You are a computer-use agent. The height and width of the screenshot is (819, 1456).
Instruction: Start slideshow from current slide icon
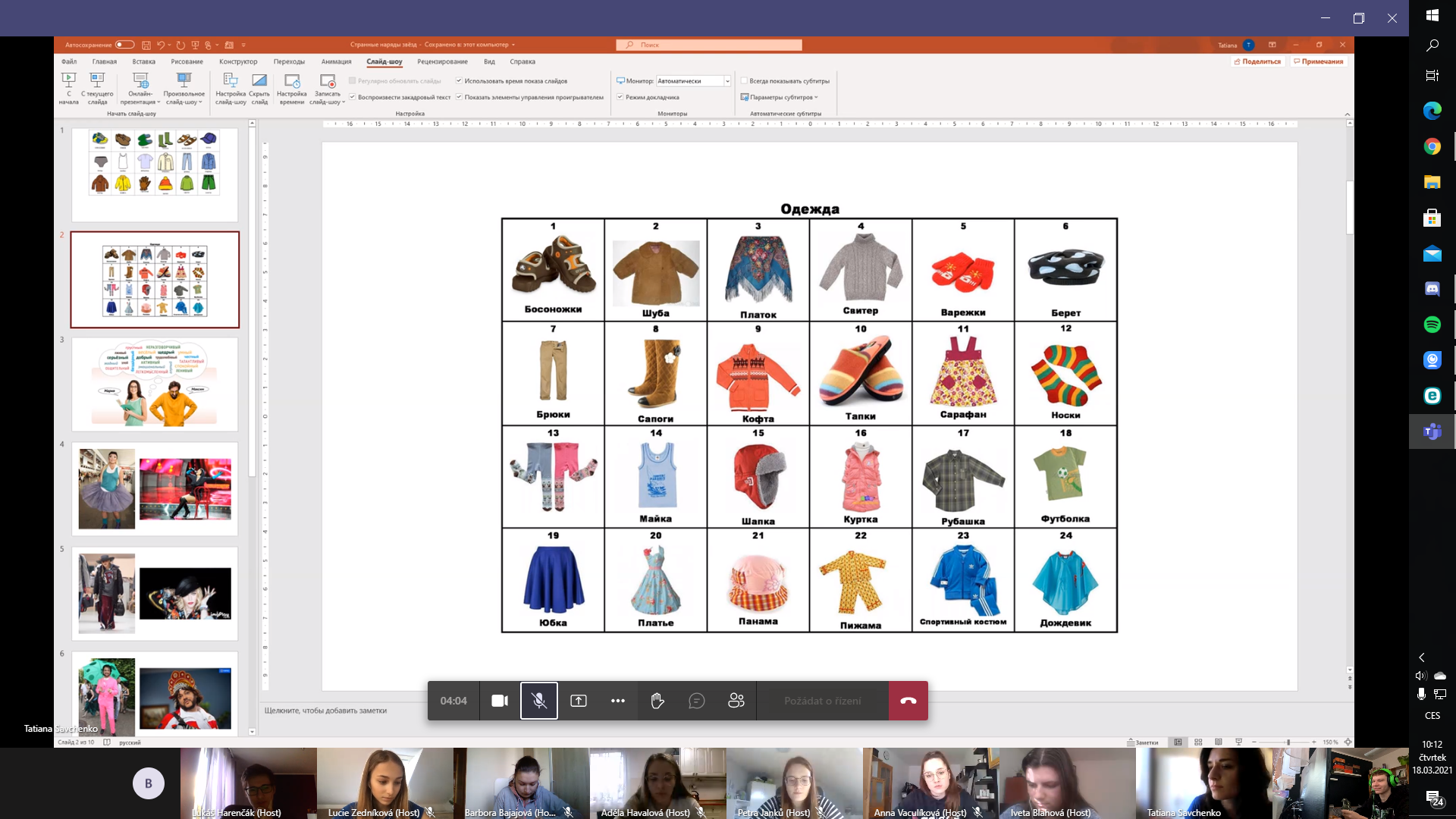tap(97, 80)
